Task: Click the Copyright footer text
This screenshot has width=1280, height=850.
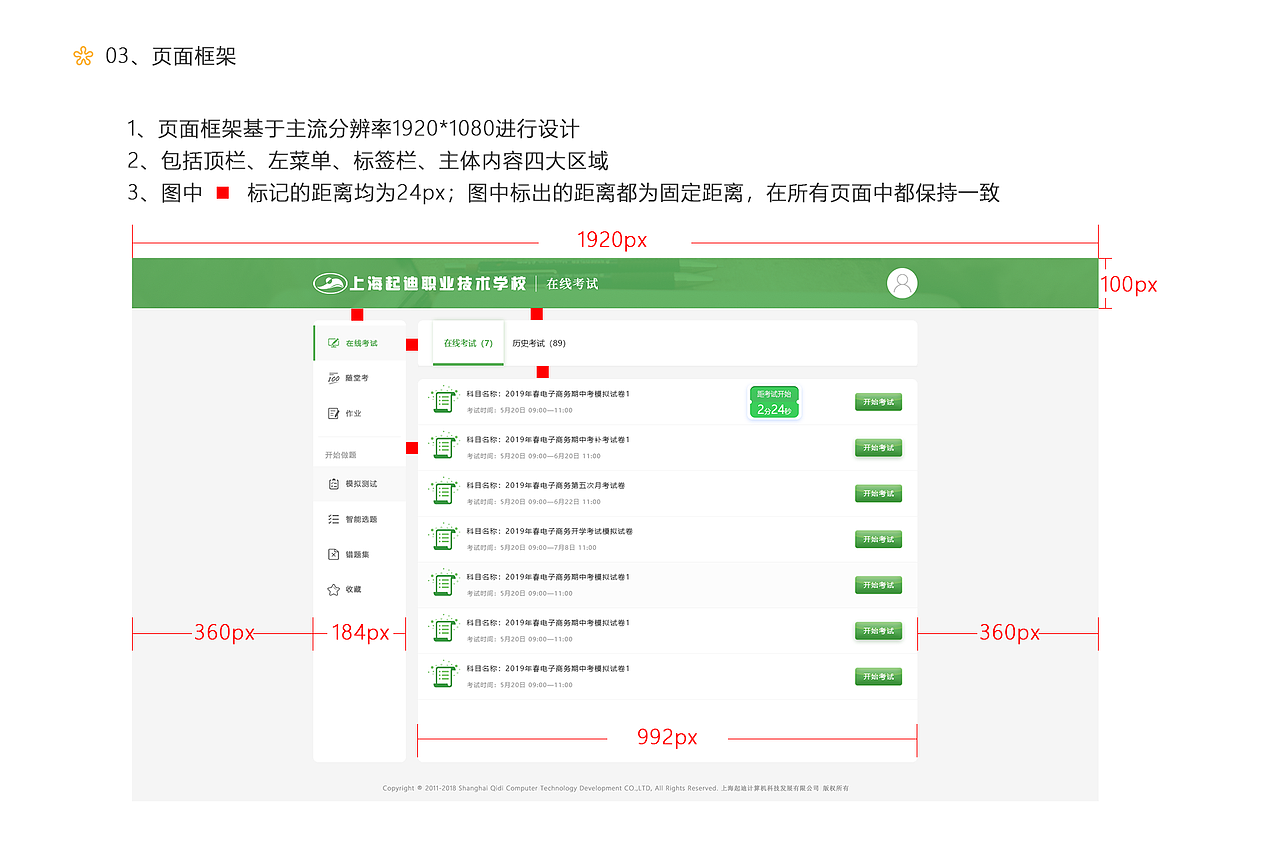Action: click(x=615, y=788)
